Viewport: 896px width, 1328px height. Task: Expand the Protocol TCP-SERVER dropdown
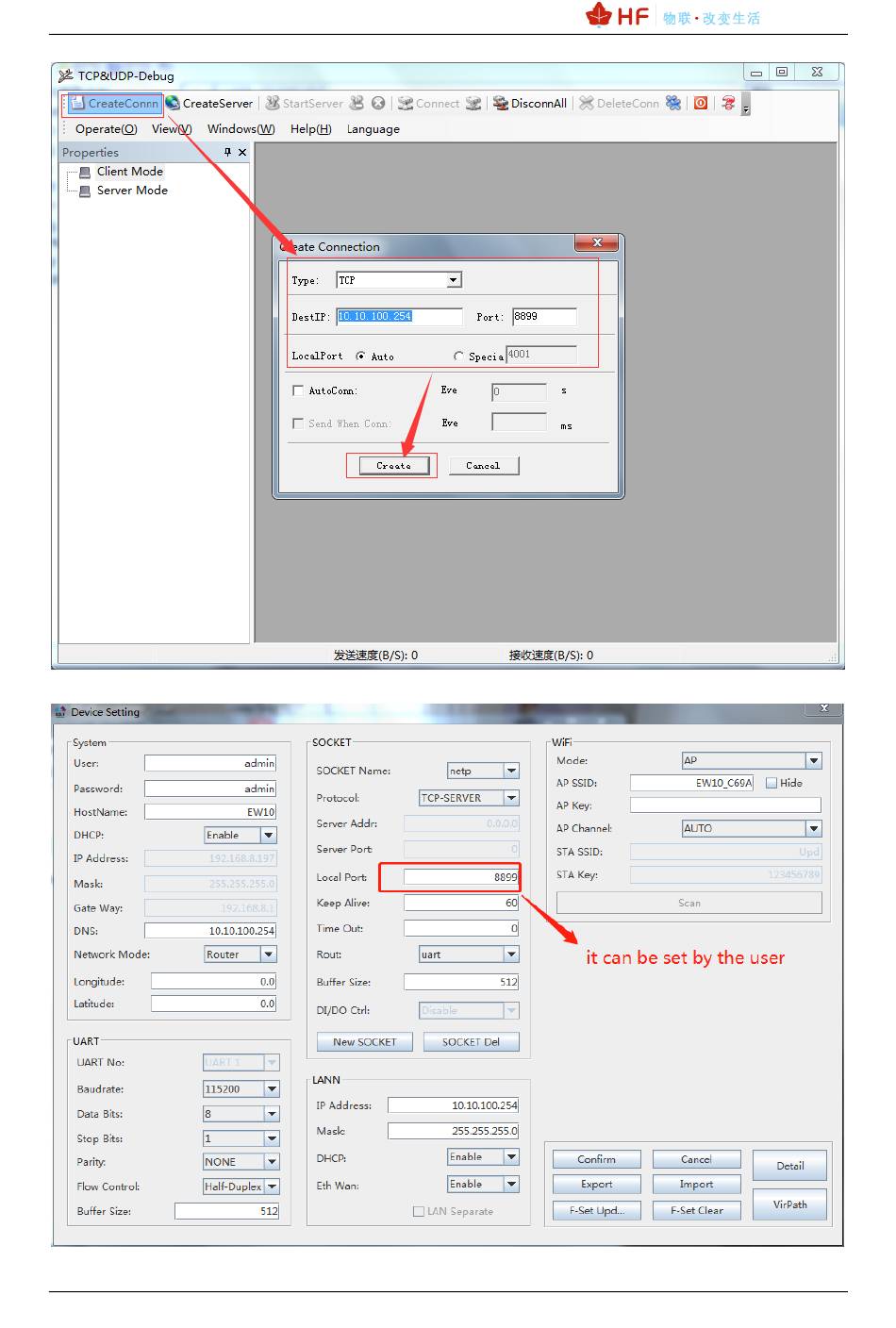(511, 798)
